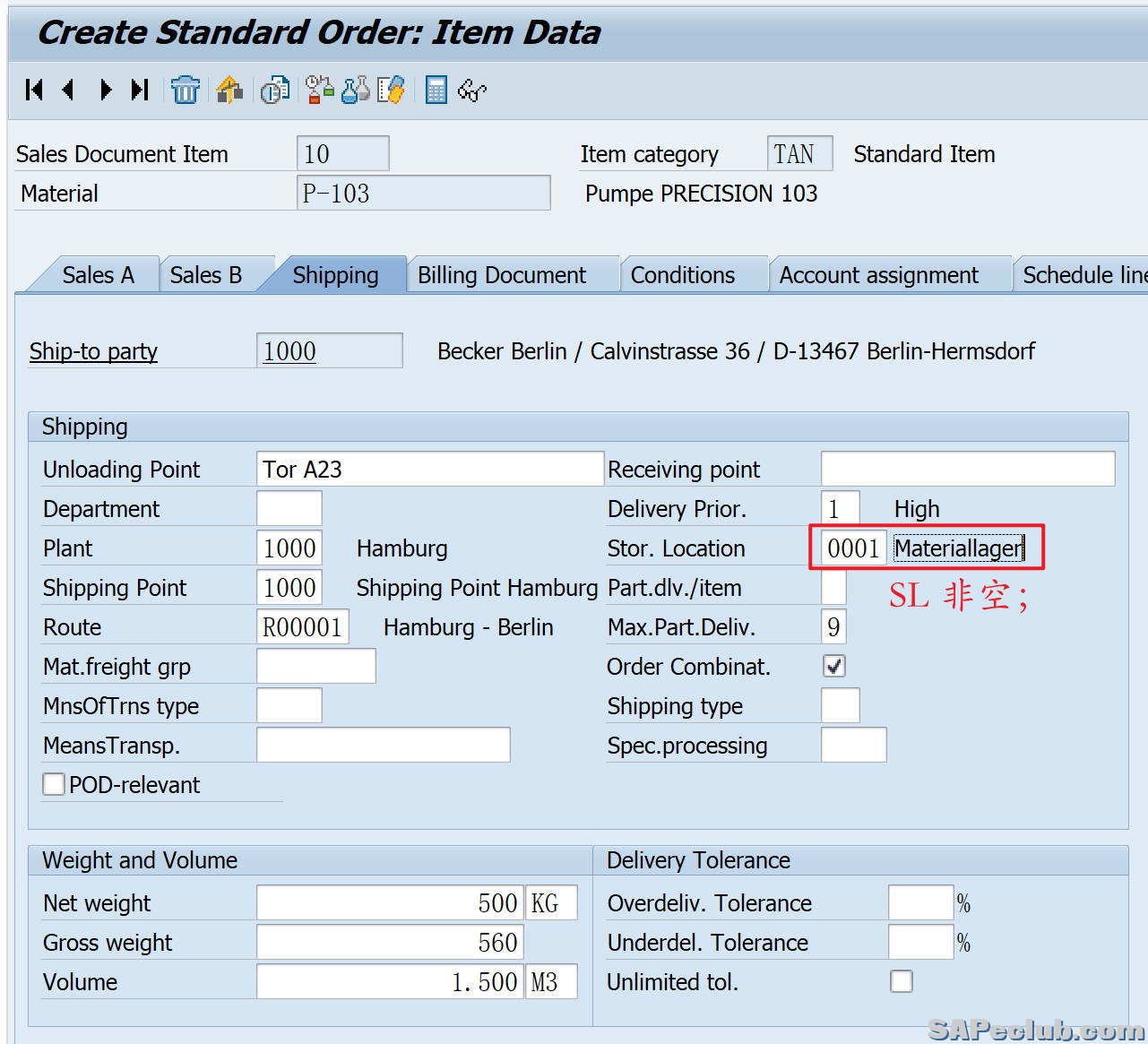
Task: Click the calculator icon in toolbar
Action: (x=436, y=90)
